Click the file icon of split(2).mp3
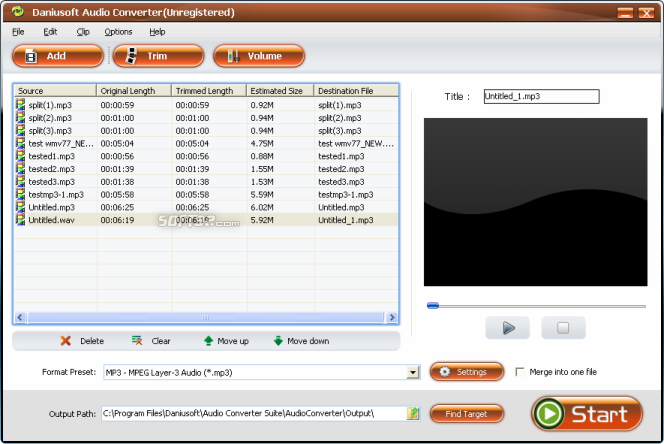The height and width of the screenshot is (444, 664). [x=20, y=117]
